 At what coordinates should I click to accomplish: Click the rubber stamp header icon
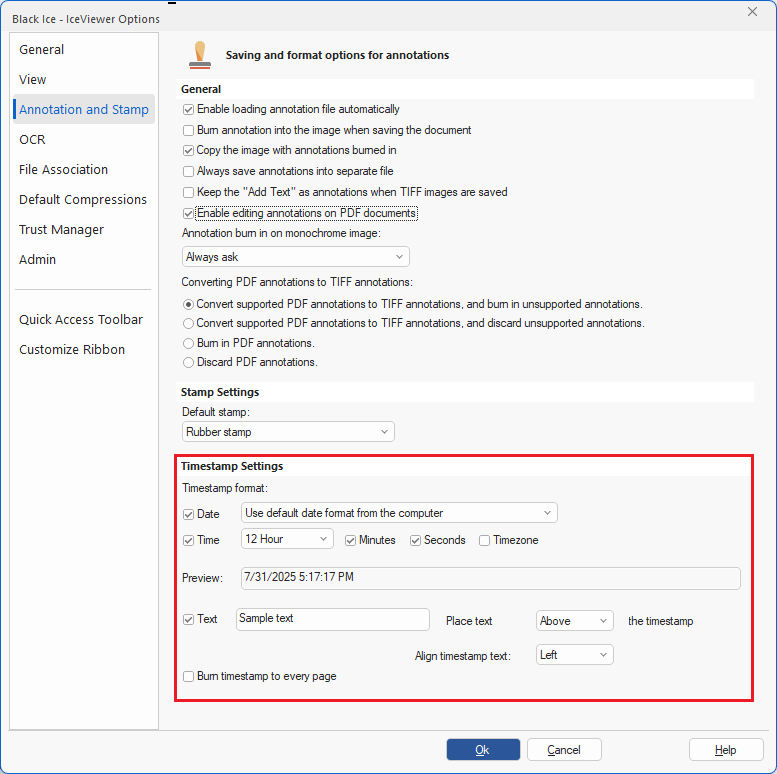200,55
